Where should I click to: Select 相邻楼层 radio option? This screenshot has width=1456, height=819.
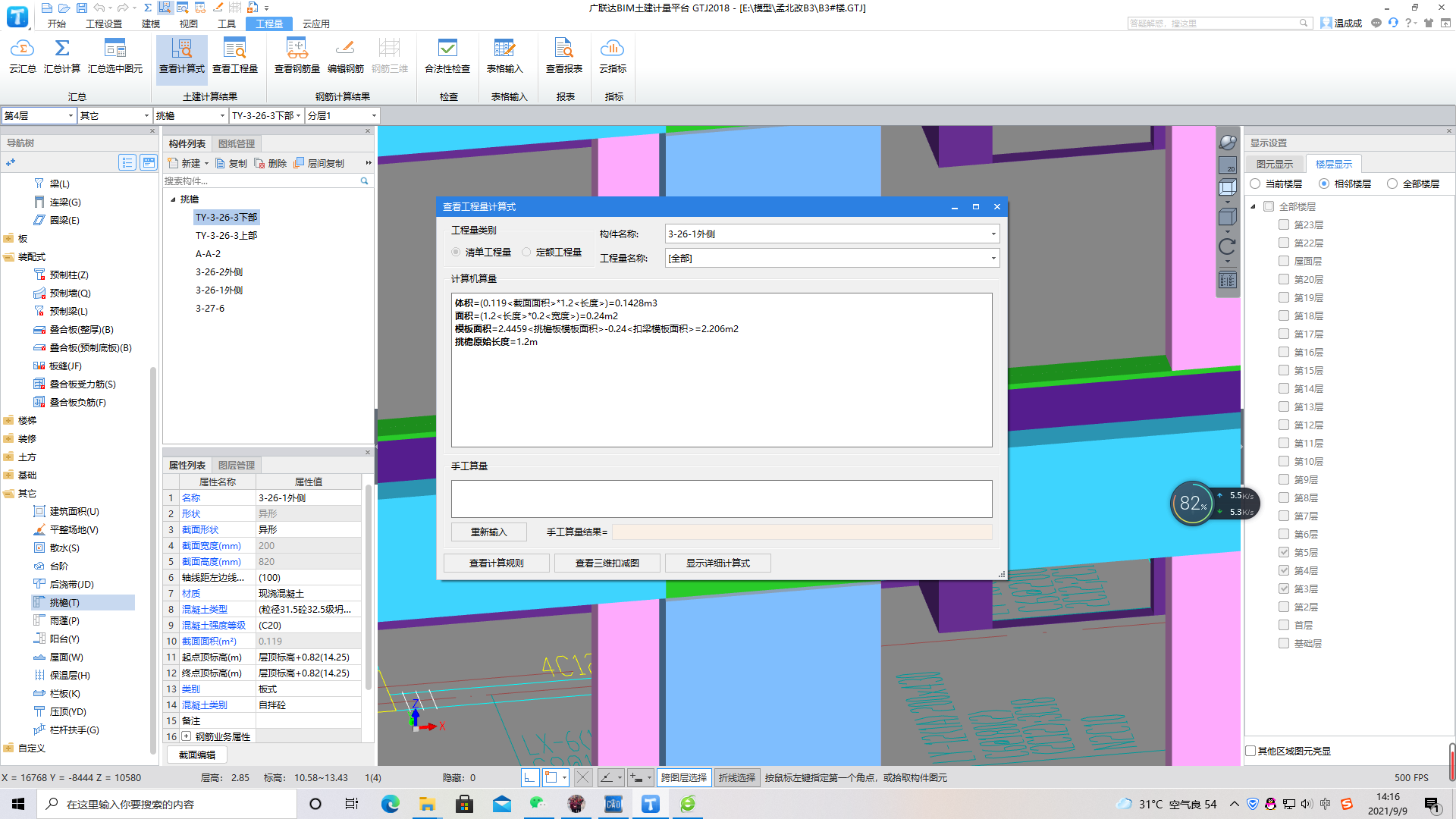(x=1324, y=184)
